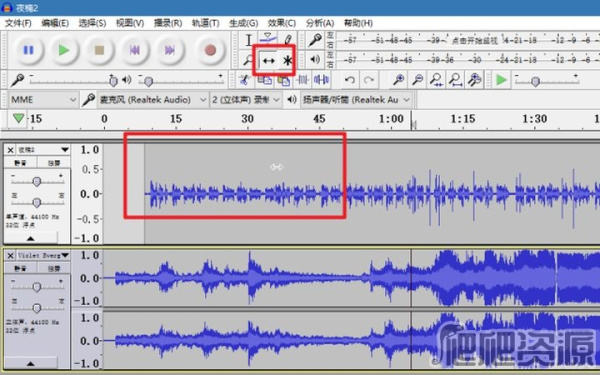Skip to the end of the project
The width and height of the screenshot is (600, 375).
pyautogui.click(x=170, y=50)
